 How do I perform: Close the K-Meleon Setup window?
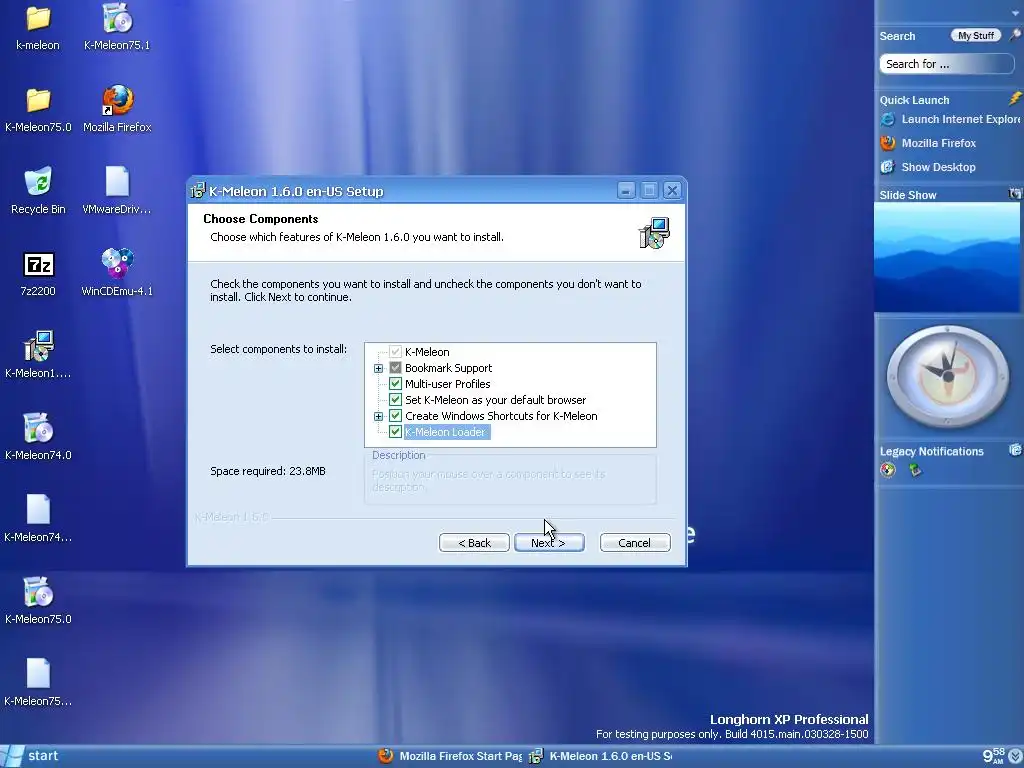point(672,190)
